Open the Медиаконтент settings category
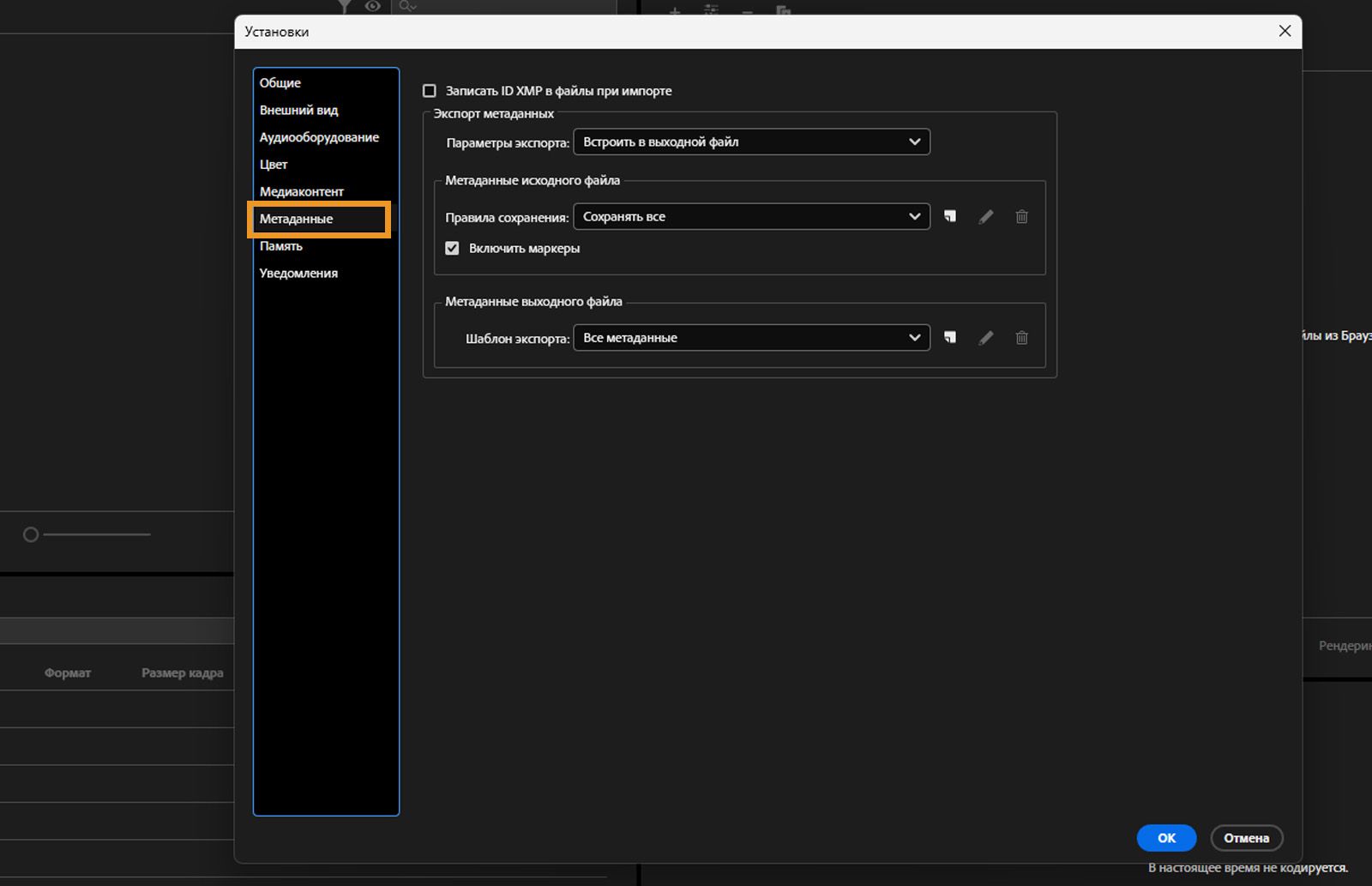 coord(301,191)
